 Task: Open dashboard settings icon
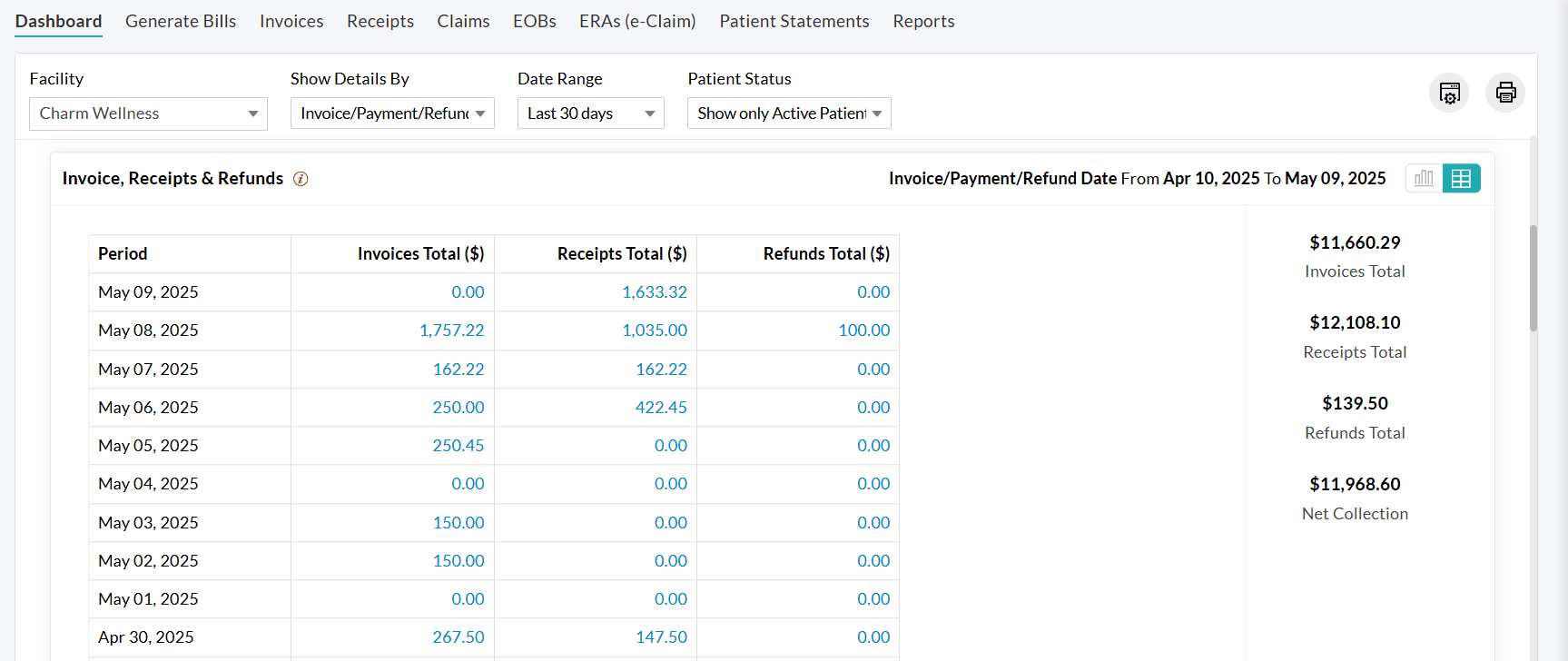click(x=1449, y=93)
